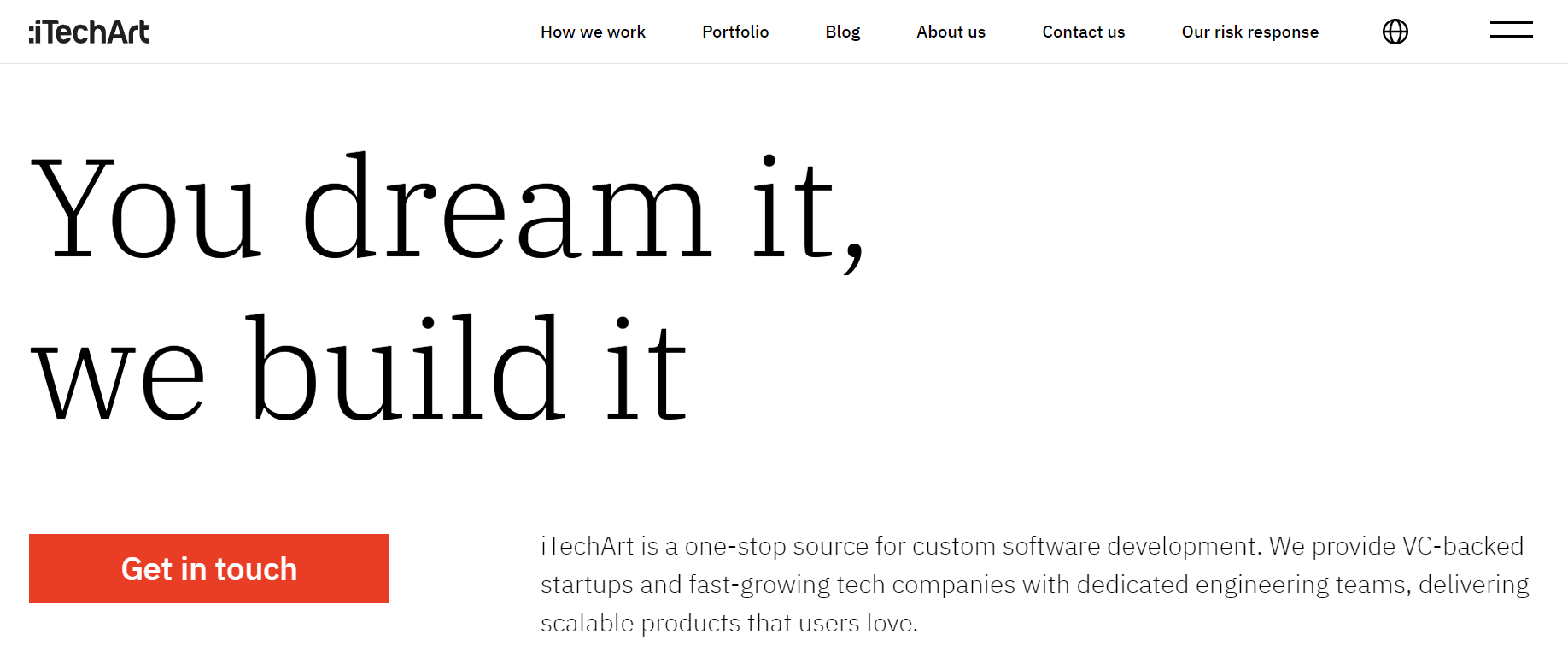Click the word "we" in the headline
This screenshot has height=646, width=1568.
(x=118, y=376)
